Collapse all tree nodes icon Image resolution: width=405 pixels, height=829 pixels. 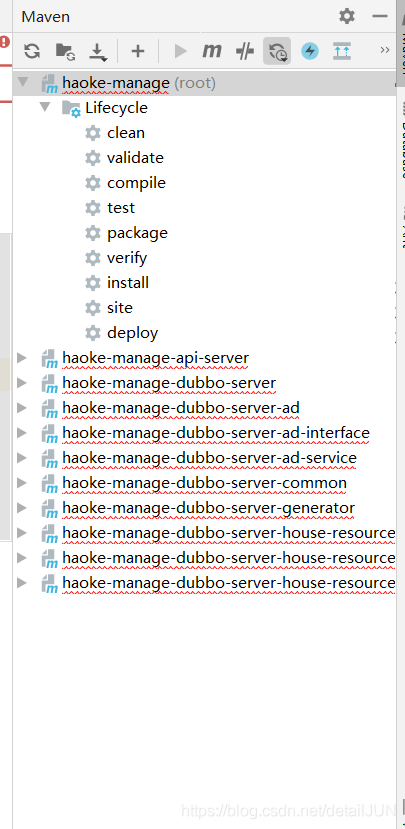[342, 51]
